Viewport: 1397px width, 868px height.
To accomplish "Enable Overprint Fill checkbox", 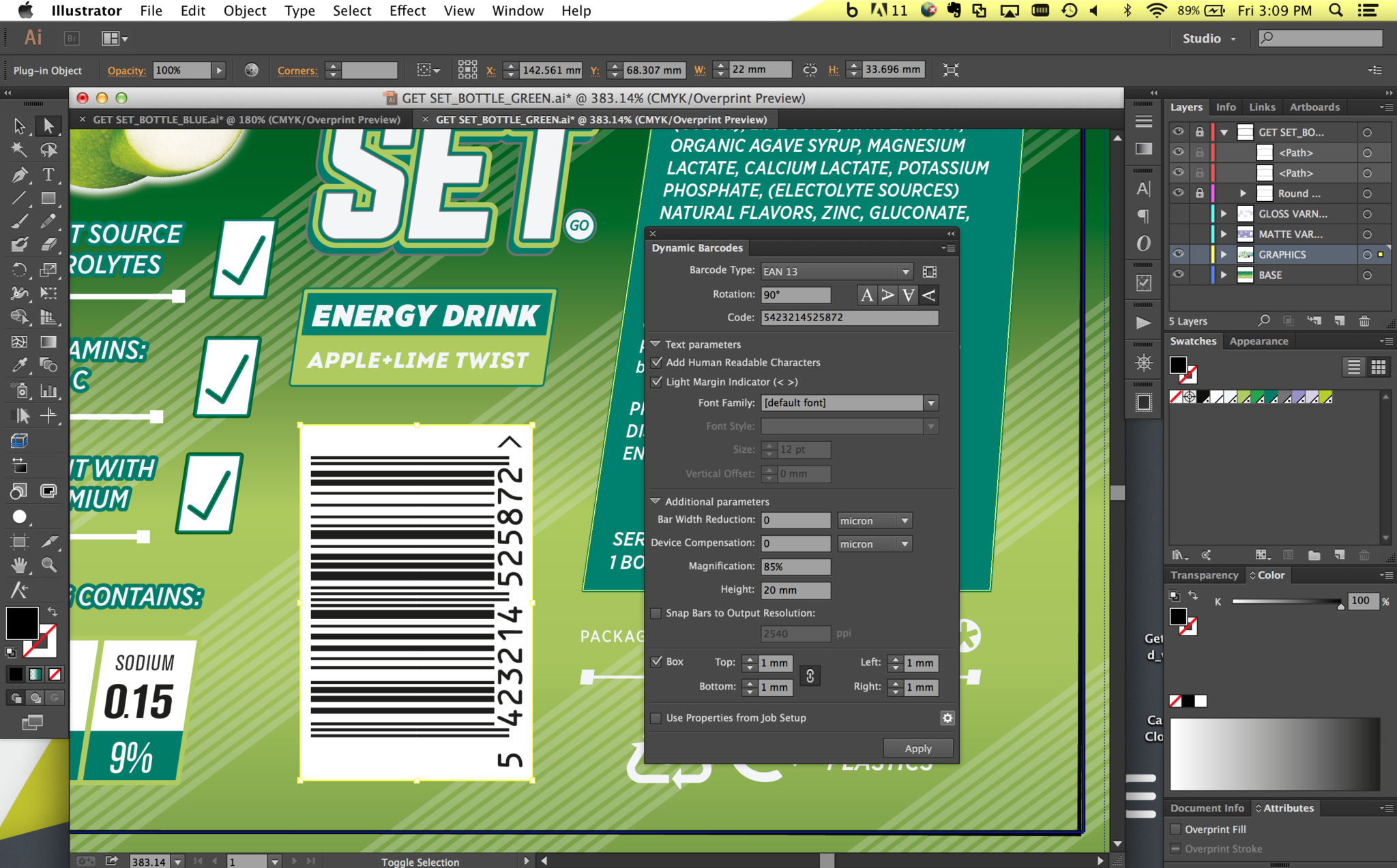I will [1175, 830].
